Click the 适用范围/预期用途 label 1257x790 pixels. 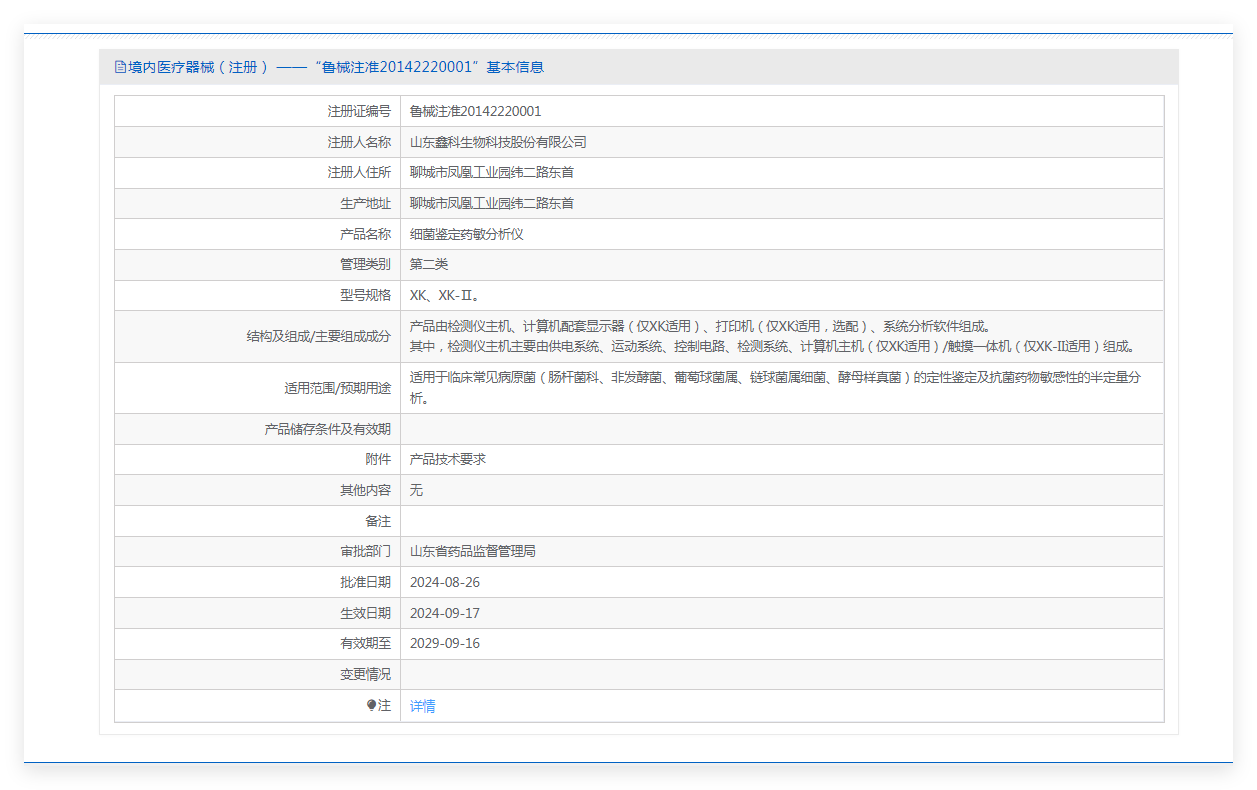tap(338, 388)
